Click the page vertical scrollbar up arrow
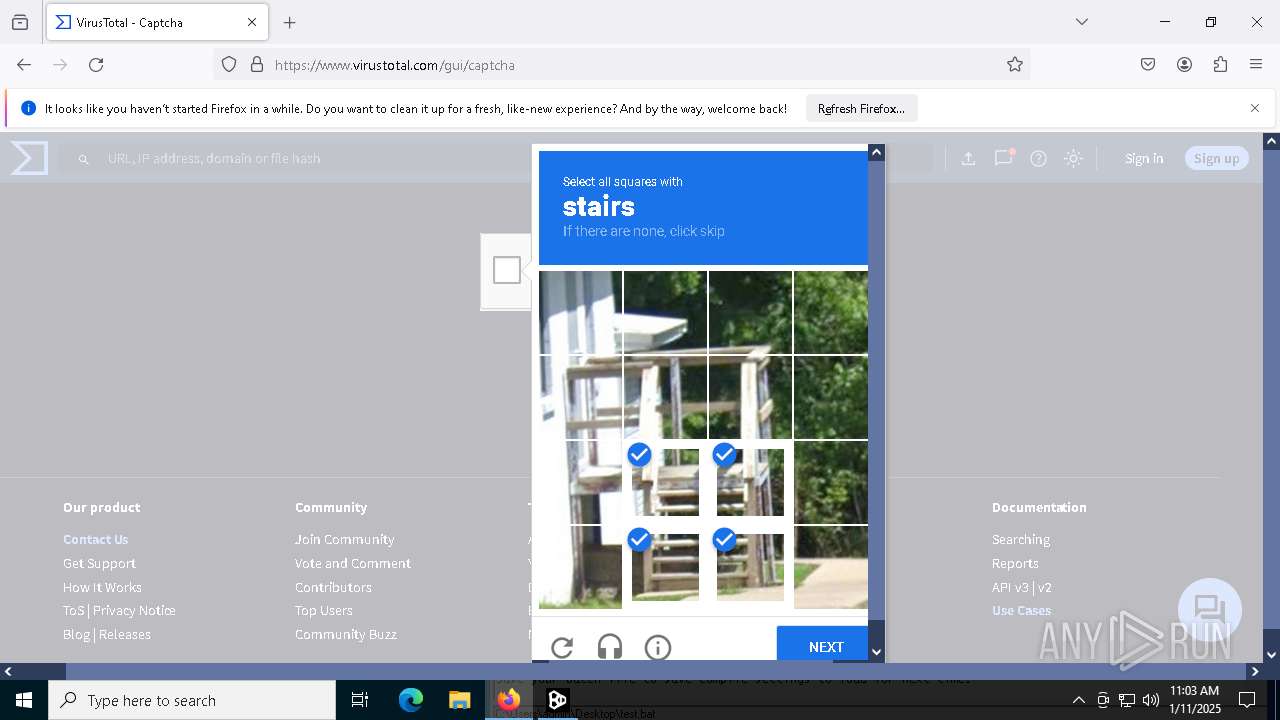The height and width of the screenshot is (720, 1280). pos(1271,141)
